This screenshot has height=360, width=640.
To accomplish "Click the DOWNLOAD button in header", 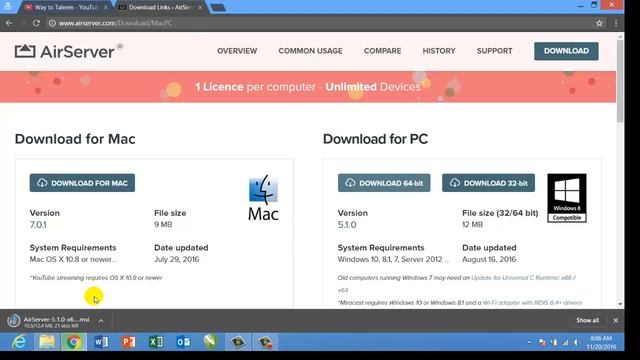I will pyautogui.click(x=566, y=51).
